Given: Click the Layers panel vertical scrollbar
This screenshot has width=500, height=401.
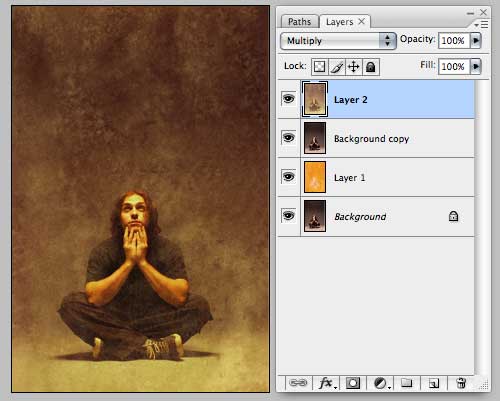Looking at the screenshot, I should point(482,227).
